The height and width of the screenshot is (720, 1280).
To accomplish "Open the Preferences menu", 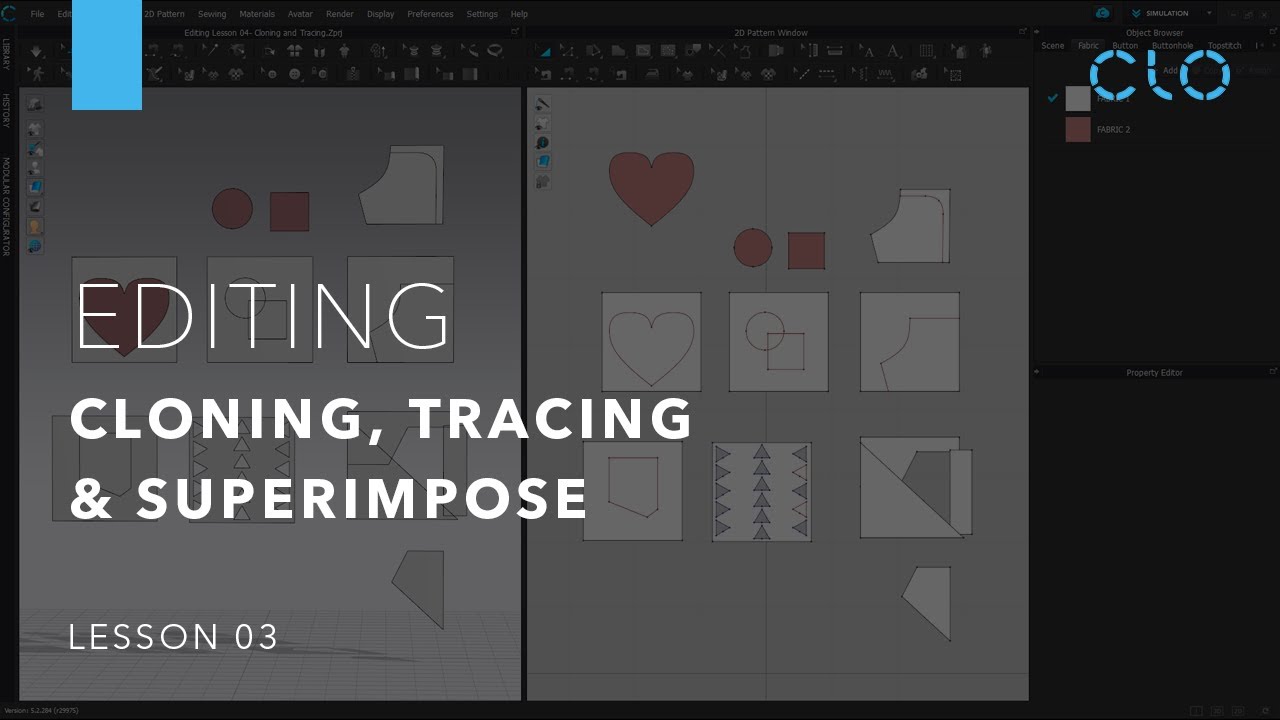I will point(430,14).
